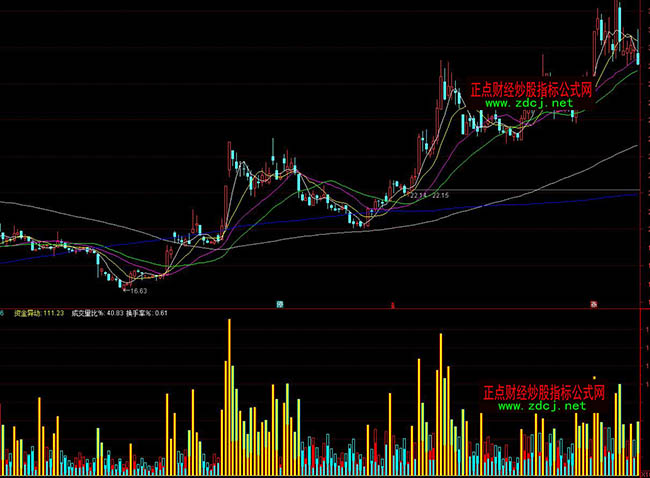Click the cyan marker icon under the chart
Image resolution: width=650 pixels, height=478 pixels.
tap(281, 302)
